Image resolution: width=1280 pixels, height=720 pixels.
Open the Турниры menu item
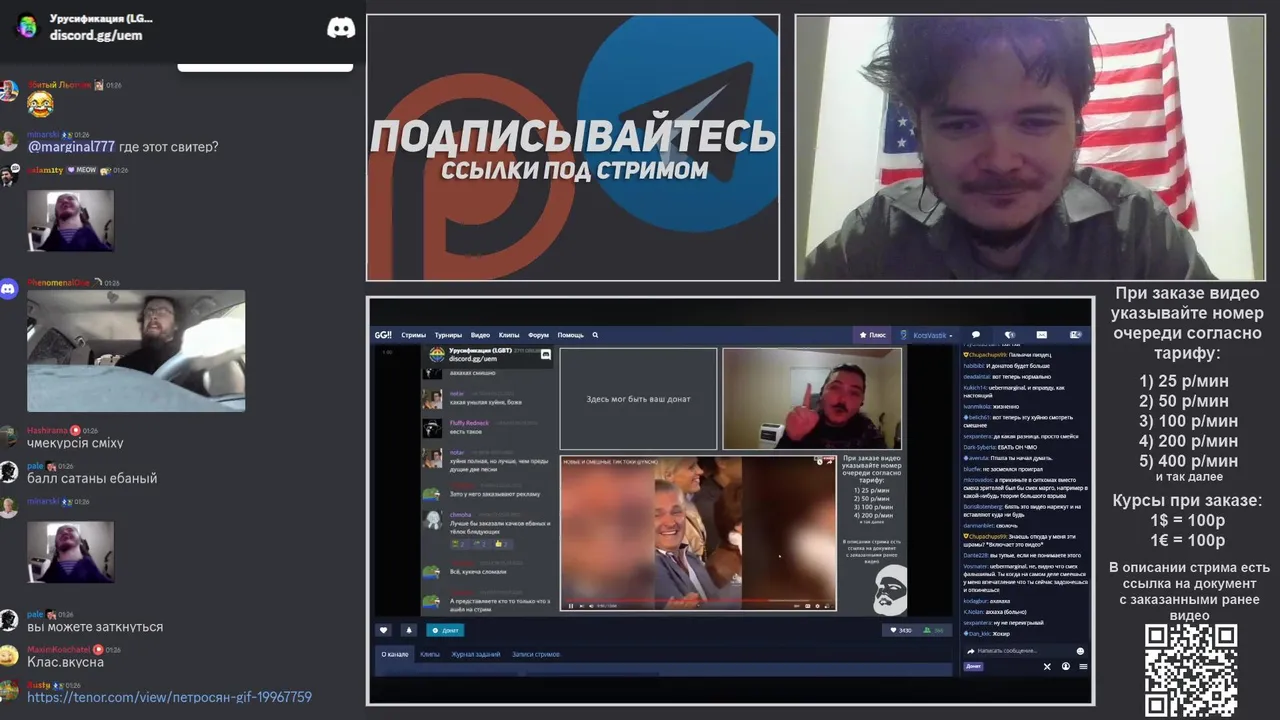click(x=448, y=335)
